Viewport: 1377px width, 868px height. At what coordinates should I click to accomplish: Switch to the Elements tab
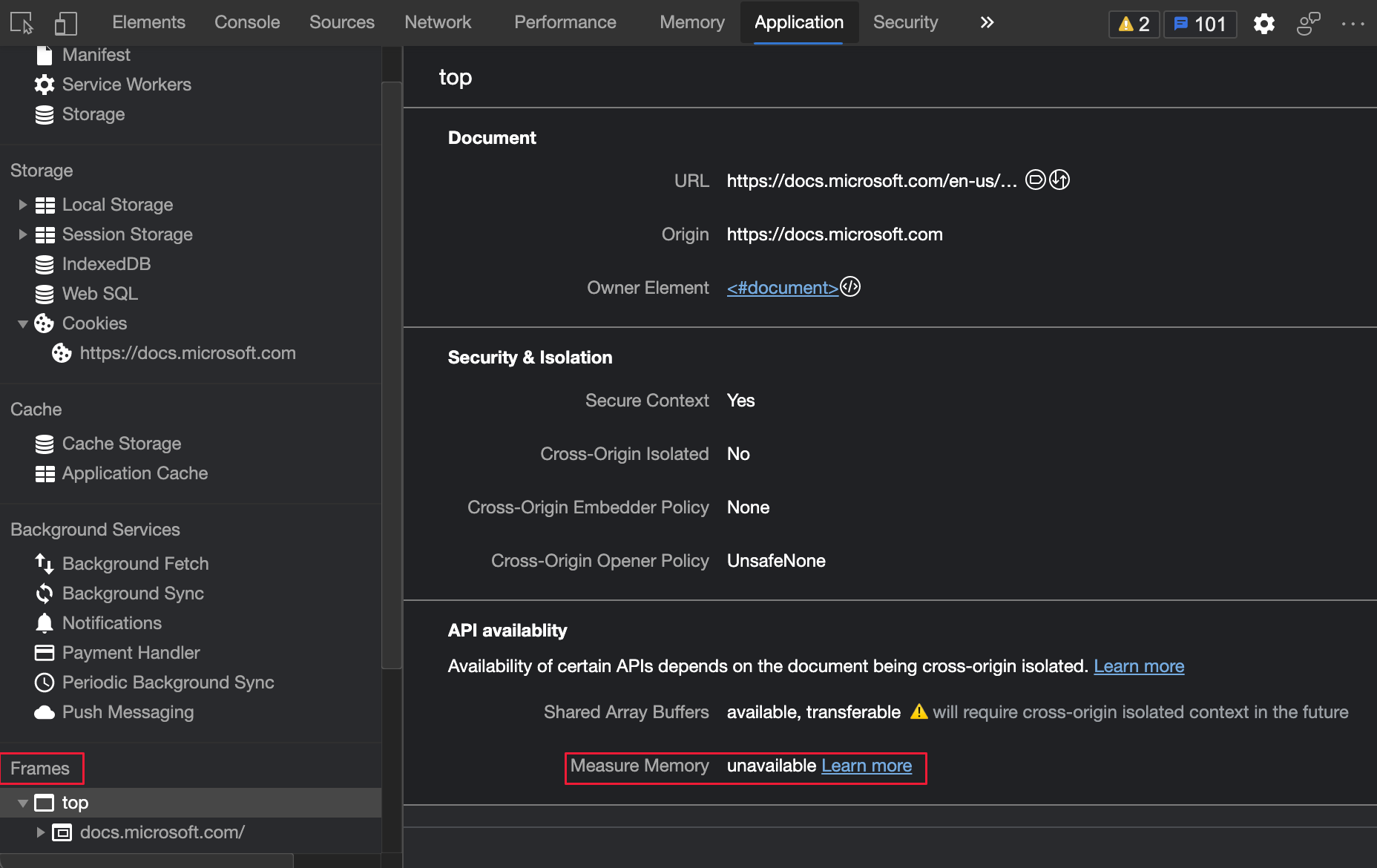(148, 22)
